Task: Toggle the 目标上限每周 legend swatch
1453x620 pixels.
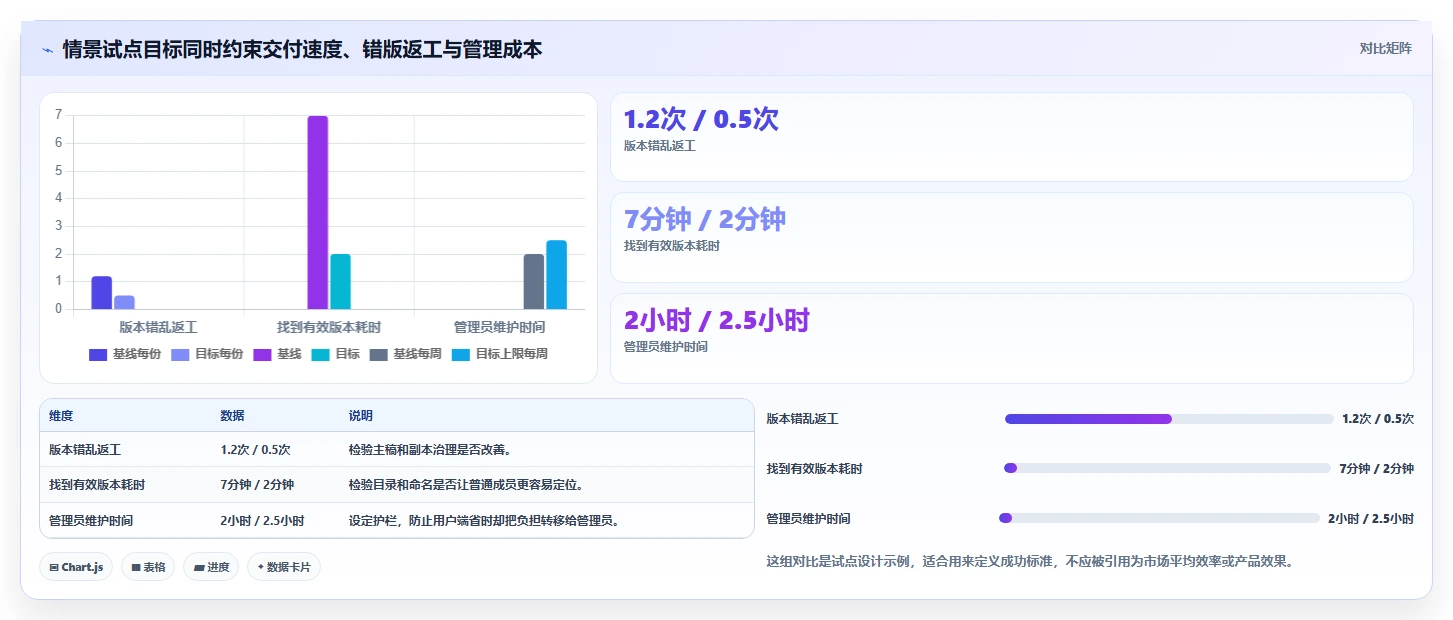Action: [x=460, y=354]
